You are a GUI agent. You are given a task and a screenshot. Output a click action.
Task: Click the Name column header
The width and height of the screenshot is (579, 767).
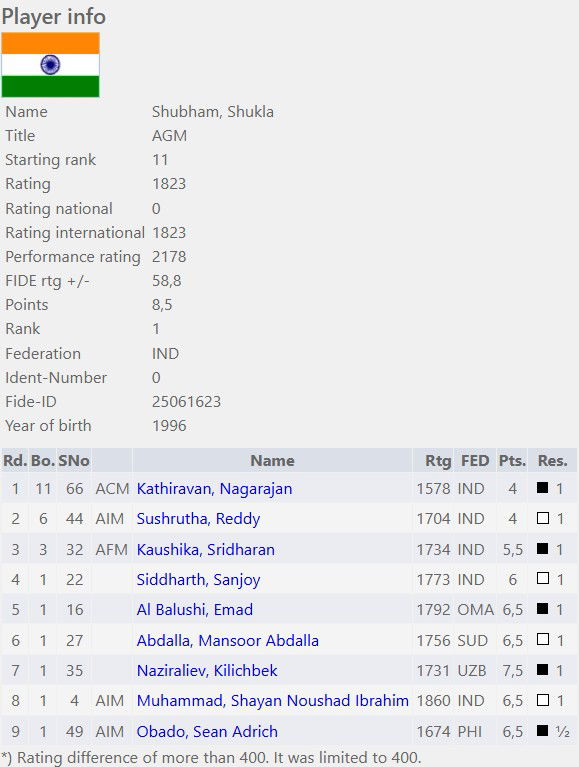pos(272,460)
